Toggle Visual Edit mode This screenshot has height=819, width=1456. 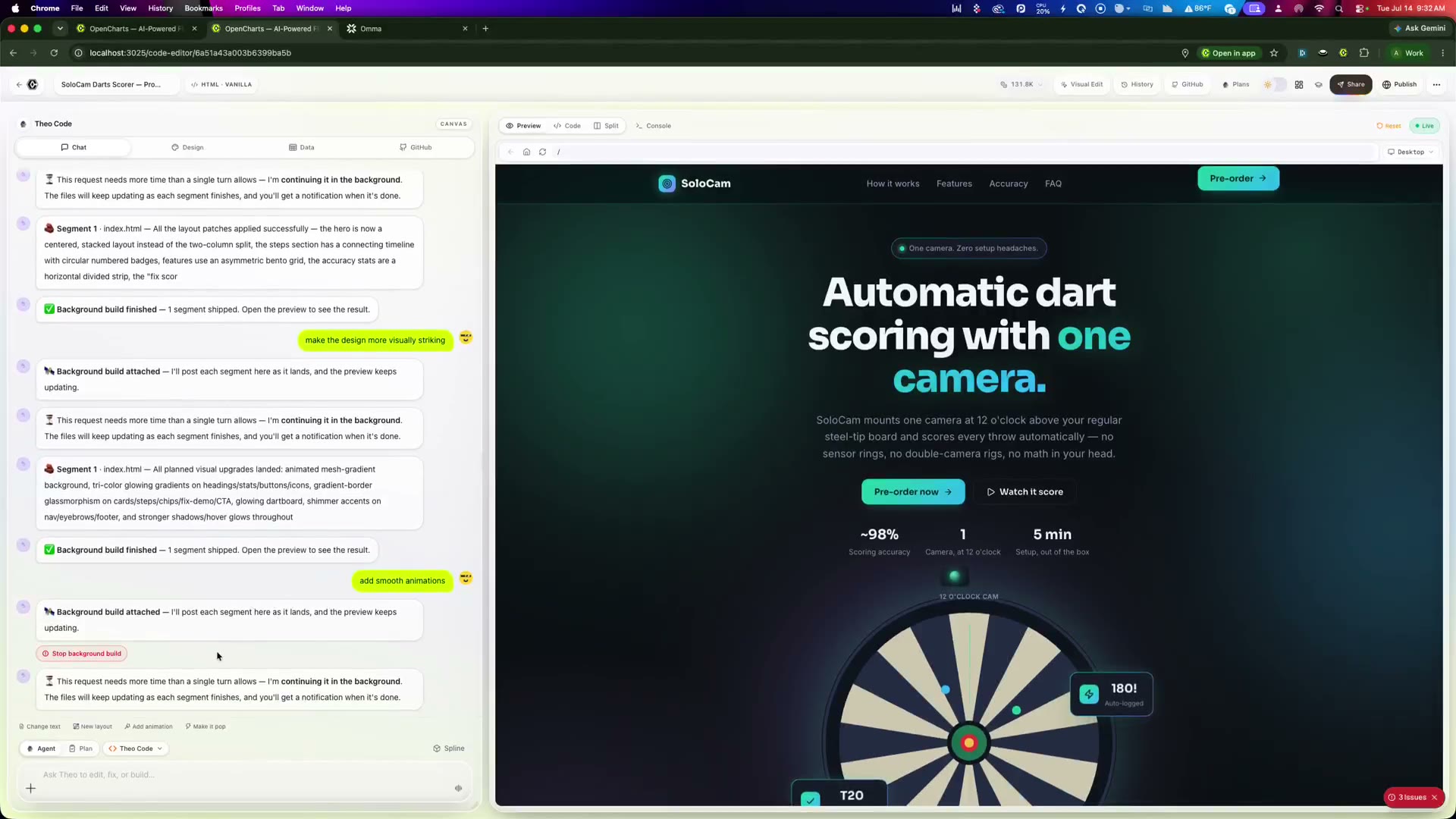tap(1081, 85)
